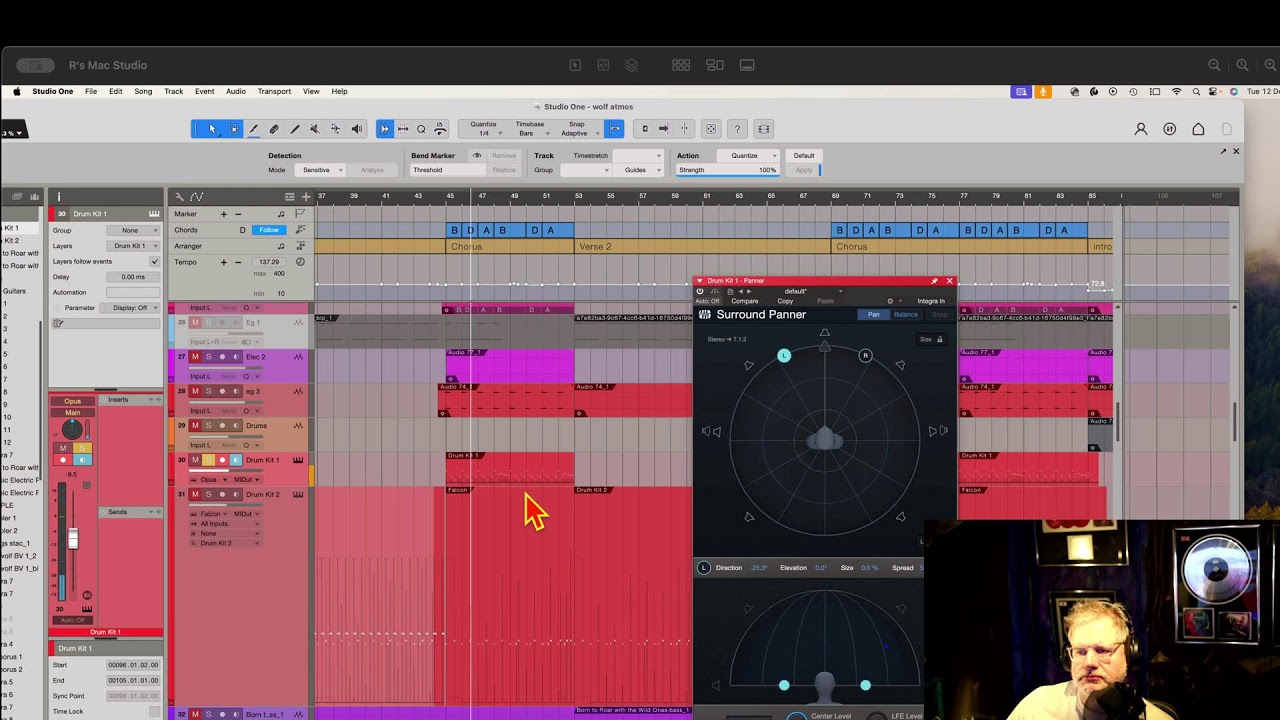Open the home start page icon
Viewport: 1280px width, 720px height.
(1198, 129)
